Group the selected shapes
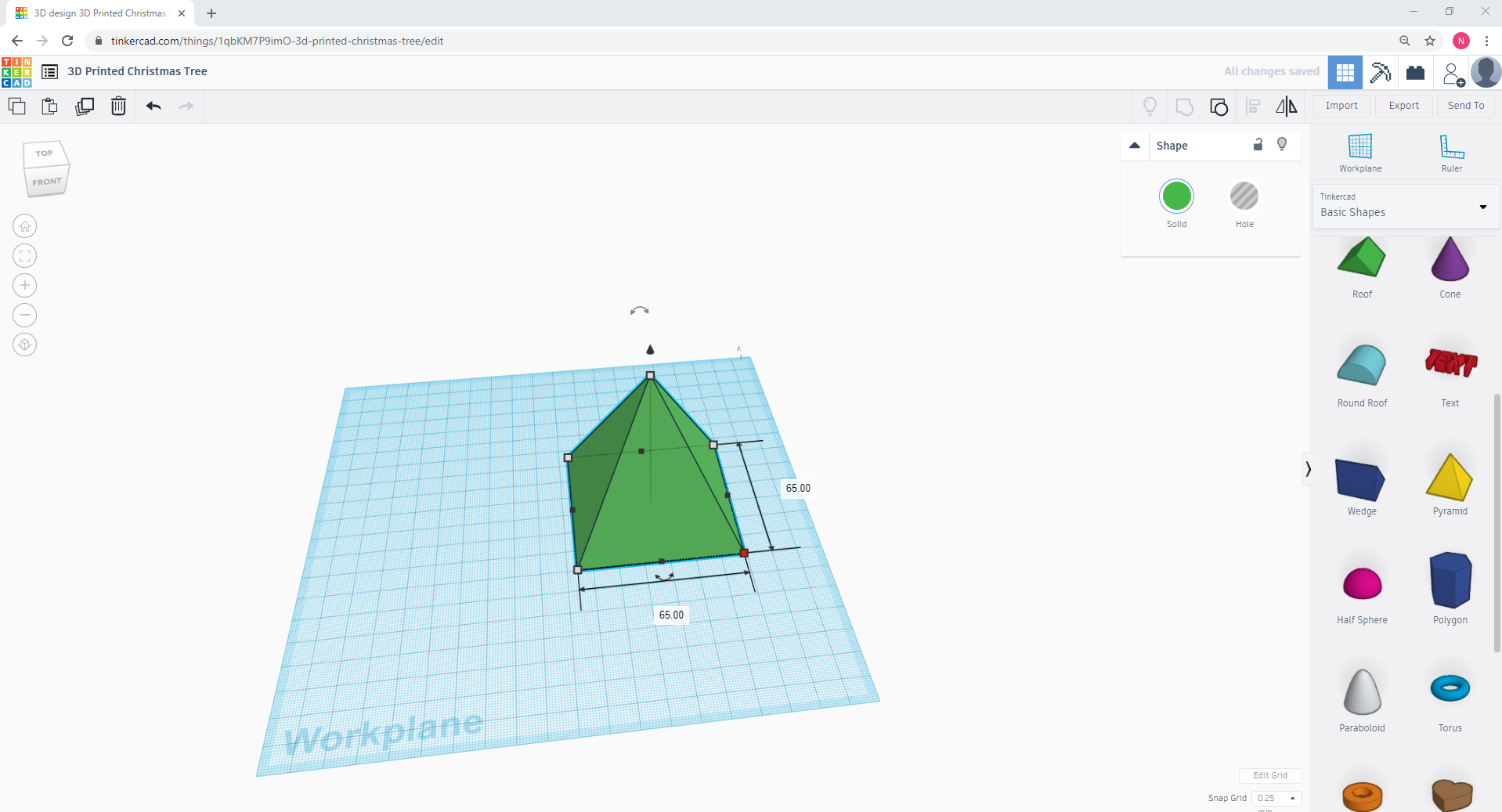 point(1219,106)
